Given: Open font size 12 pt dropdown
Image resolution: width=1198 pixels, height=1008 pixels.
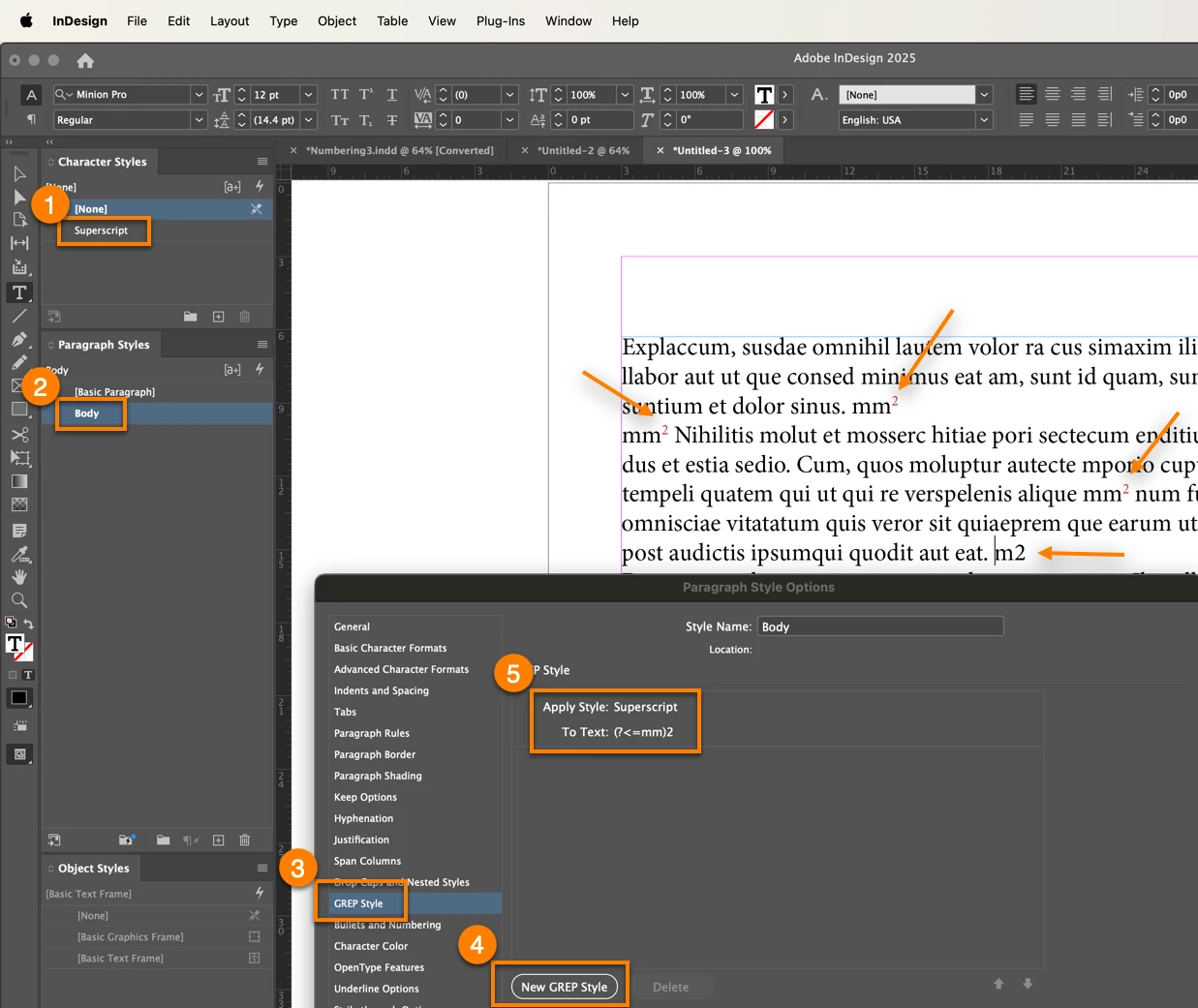Looking at the screenshot, I should tap(308, 94).
